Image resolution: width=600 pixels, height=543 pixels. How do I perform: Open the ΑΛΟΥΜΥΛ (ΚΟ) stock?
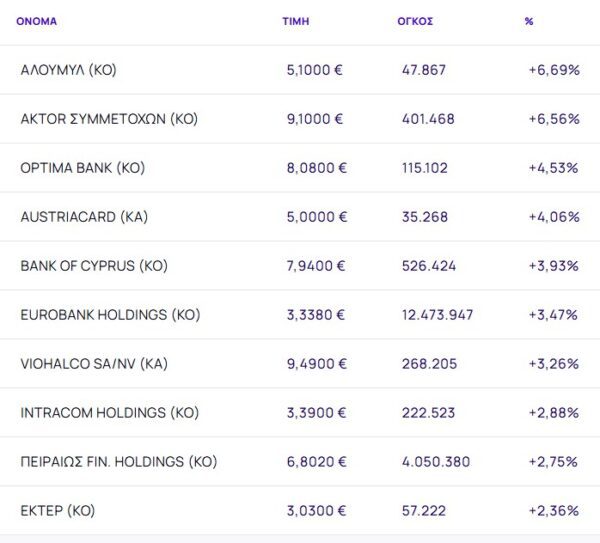(69, 70)
